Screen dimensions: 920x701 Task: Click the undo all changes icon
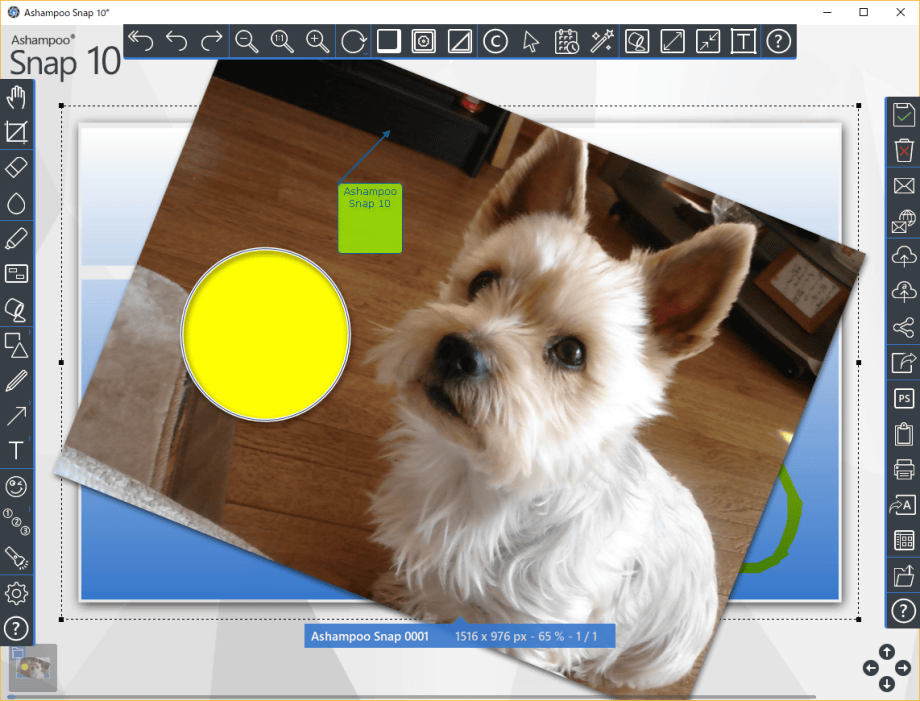[x=141, y=41]
